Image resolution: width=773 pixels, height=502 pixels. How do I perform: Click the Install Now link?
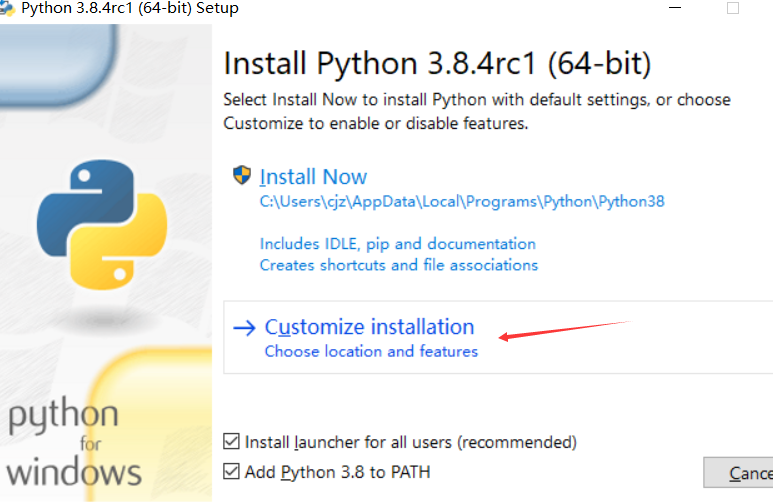point(313,177)
